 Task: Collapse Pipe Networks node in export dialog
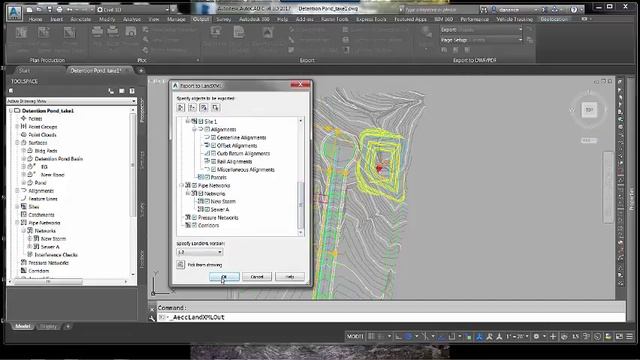182,185
